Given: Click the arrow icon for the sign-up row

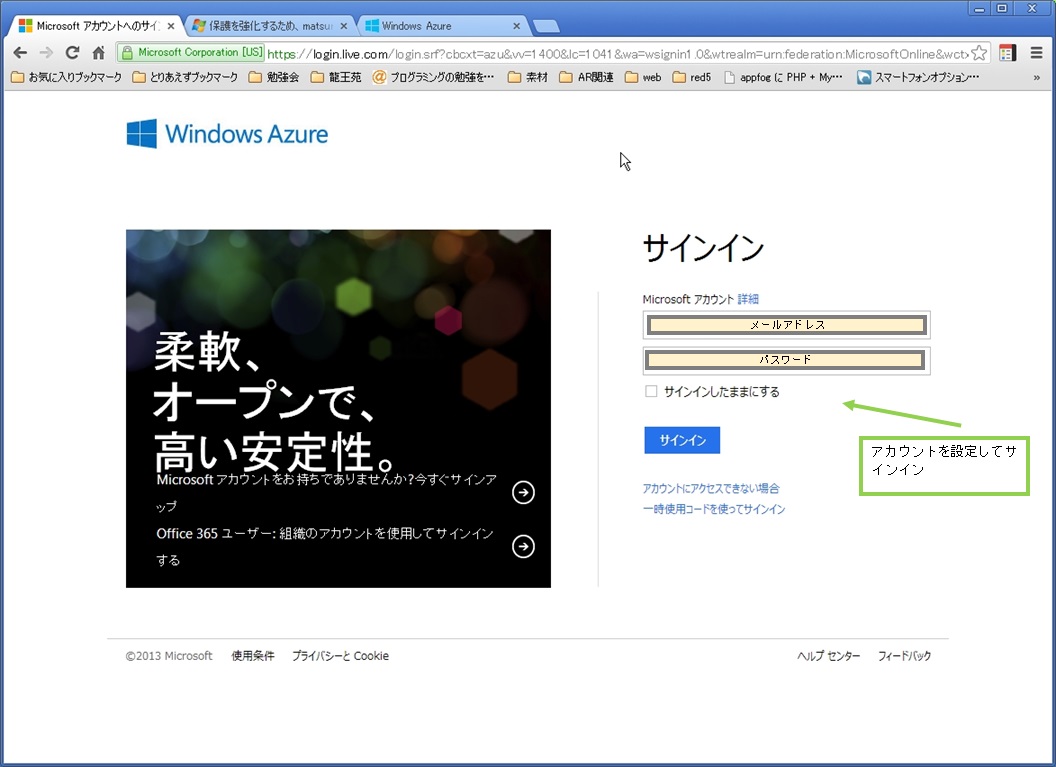Looking at the screenshot, I should click(523, 492).
